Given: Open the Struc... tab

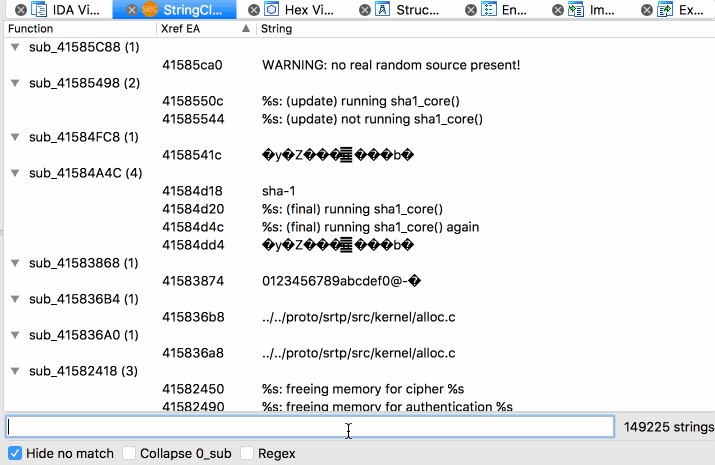Looking at the screenshot, I should (417, 10).
